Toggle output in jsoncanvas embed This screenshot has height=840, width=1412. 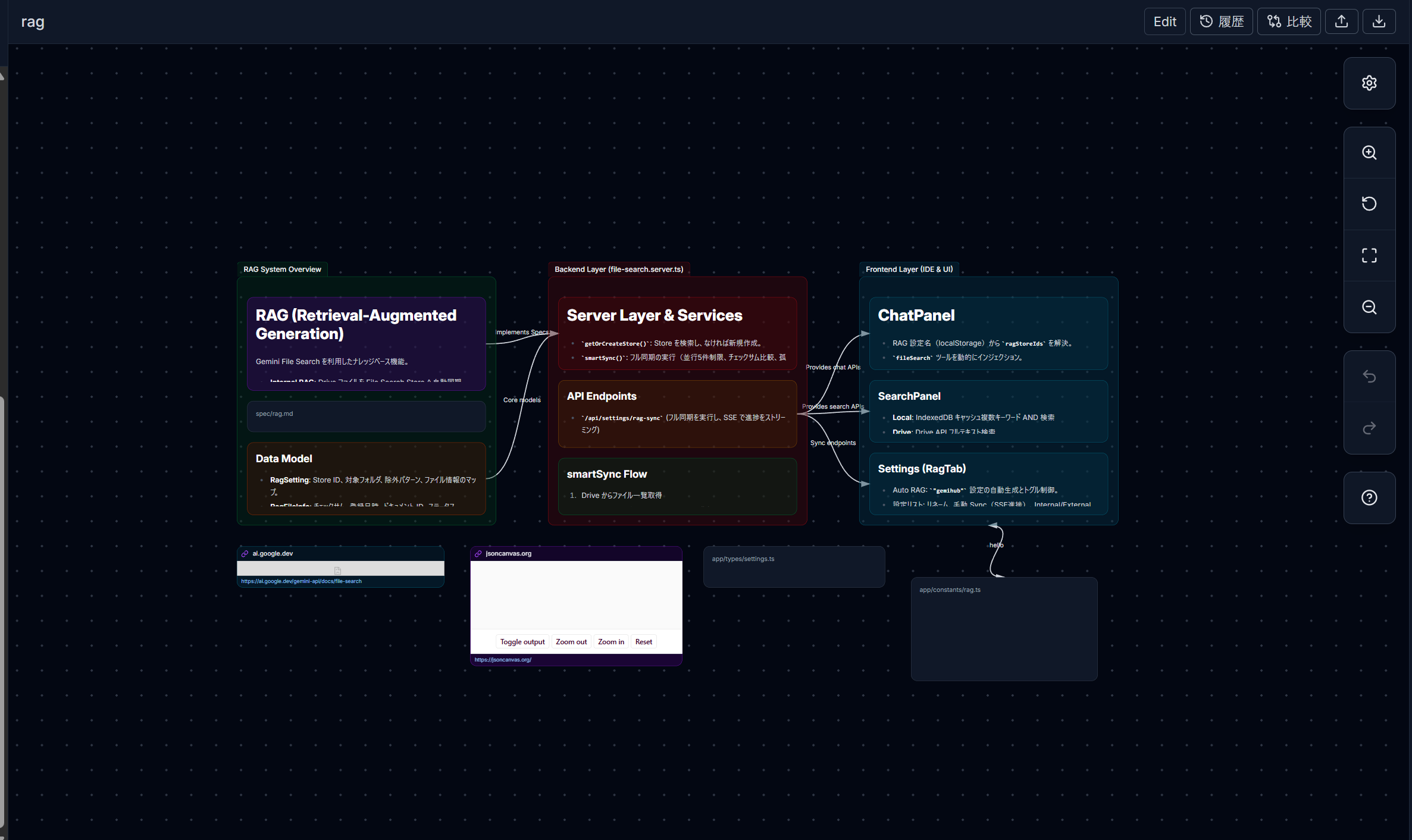[522, 642]
